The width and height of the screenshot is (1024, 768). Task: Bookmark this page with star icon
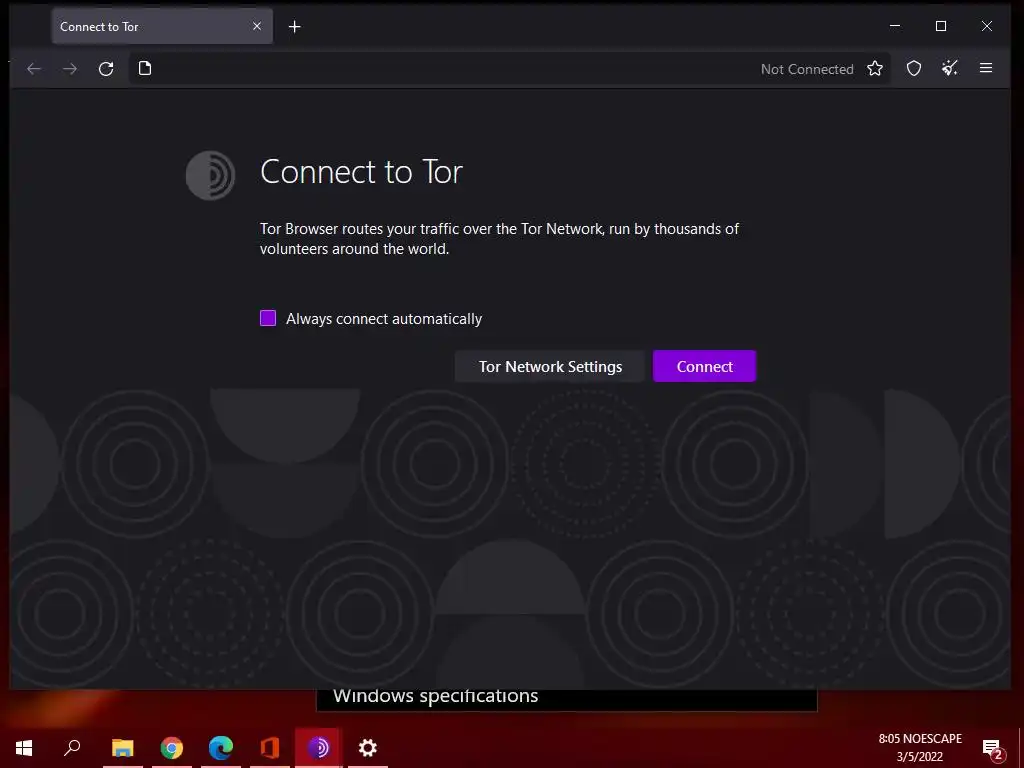click(x=875, y=69)
